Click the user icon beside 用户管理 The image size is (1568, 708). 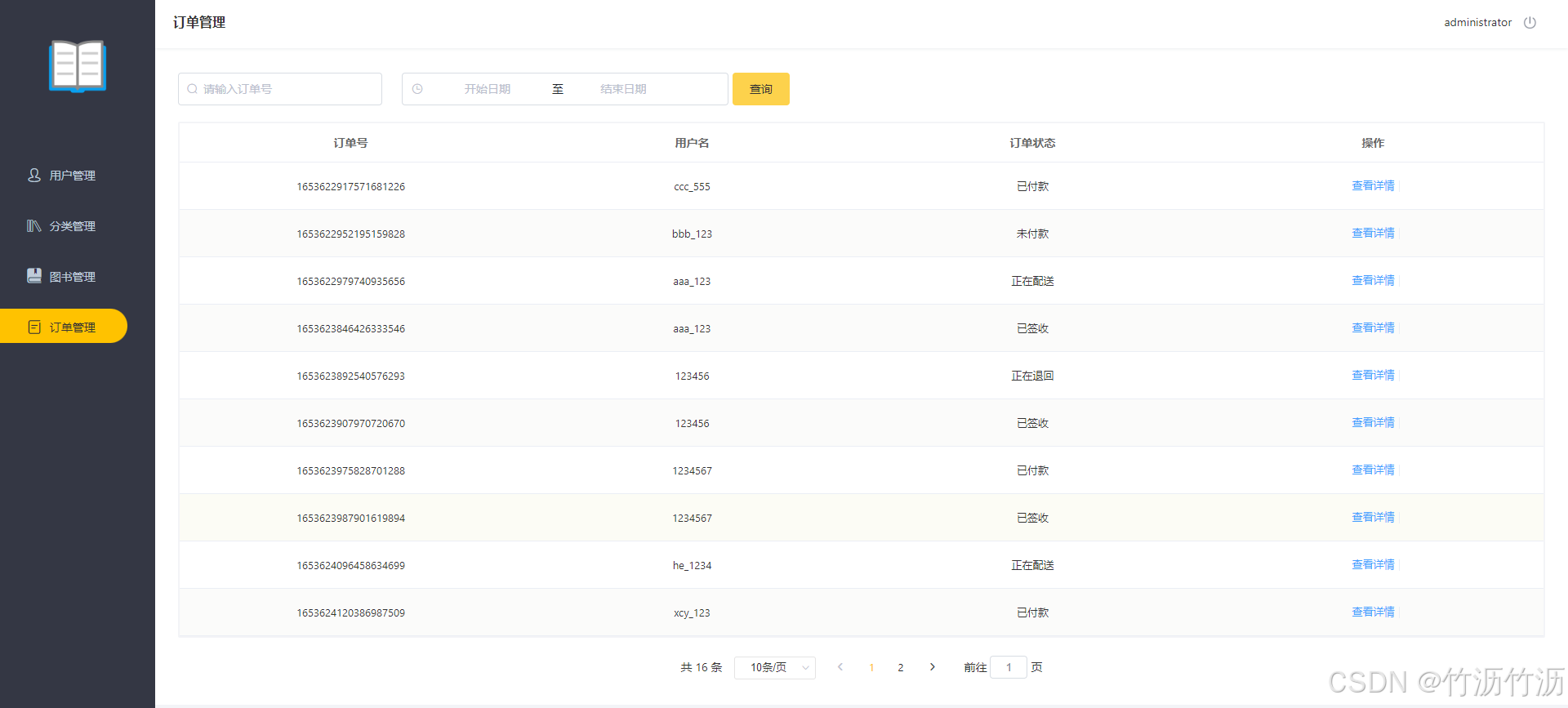coord(34,175)
